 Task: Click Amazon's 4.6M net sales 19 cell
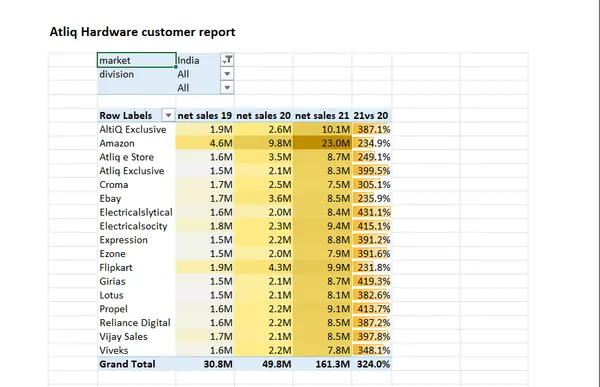pyautogui.click(x=205, y=143)
